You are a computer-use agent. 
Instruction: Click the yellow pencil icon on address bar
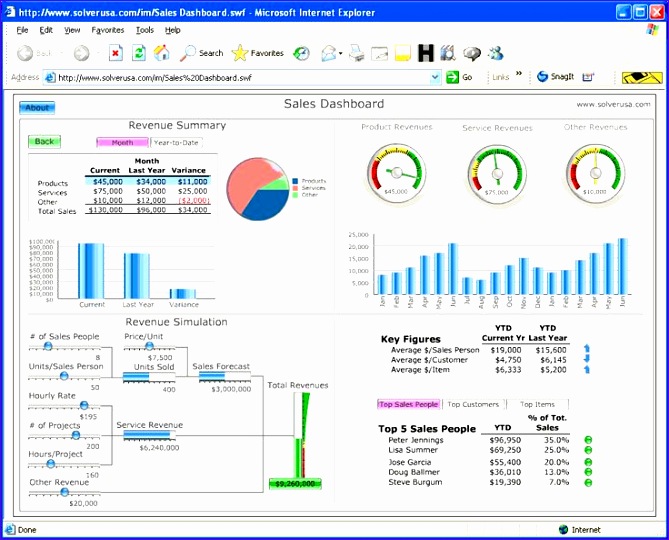click(642, 78)
